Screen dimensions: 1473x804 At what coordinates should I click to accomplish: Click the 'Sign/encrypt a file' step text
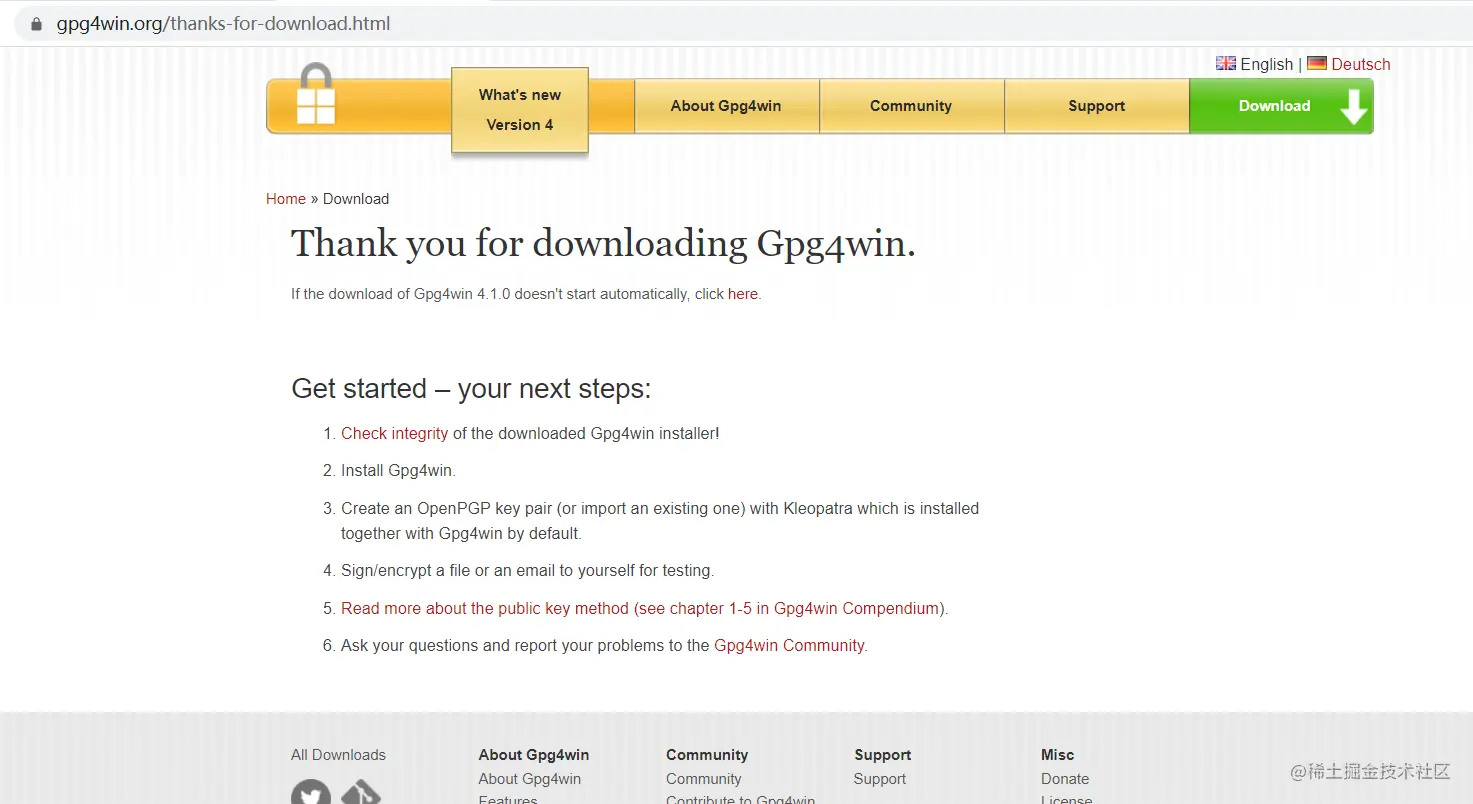coord(527,571)
